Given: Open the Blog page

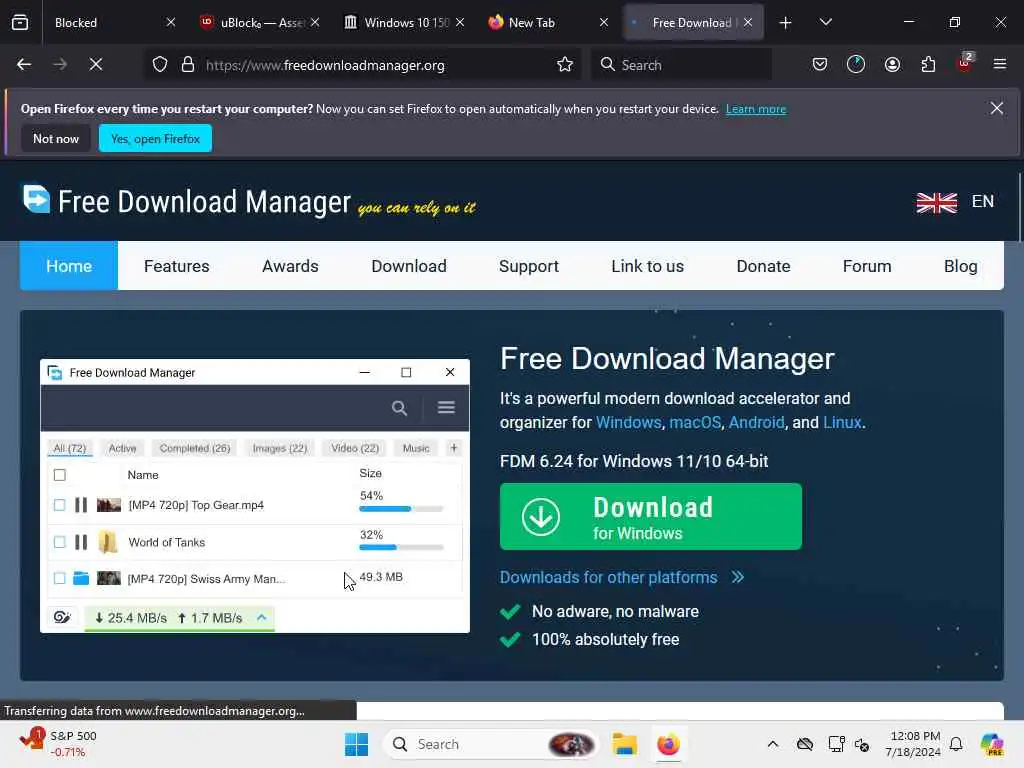Looking at the screenshot, I should [961, 266].
